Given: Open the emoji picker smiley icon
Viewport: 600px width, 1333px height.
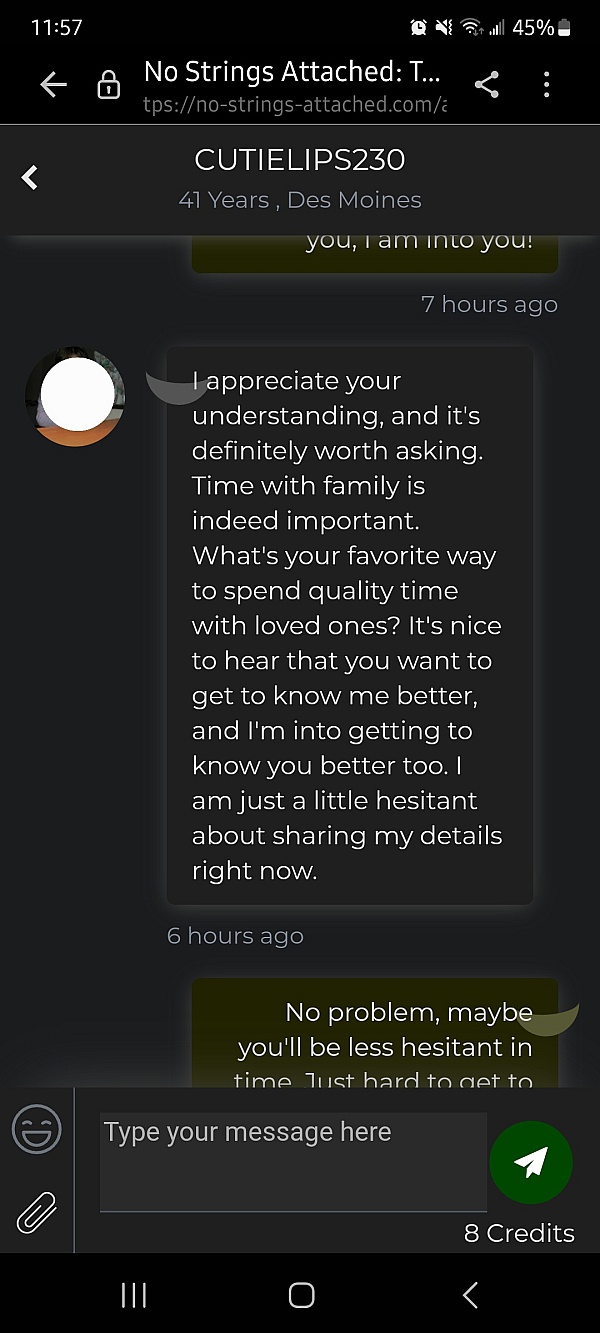Looking at the screenshot, I should coord(37,1130).
